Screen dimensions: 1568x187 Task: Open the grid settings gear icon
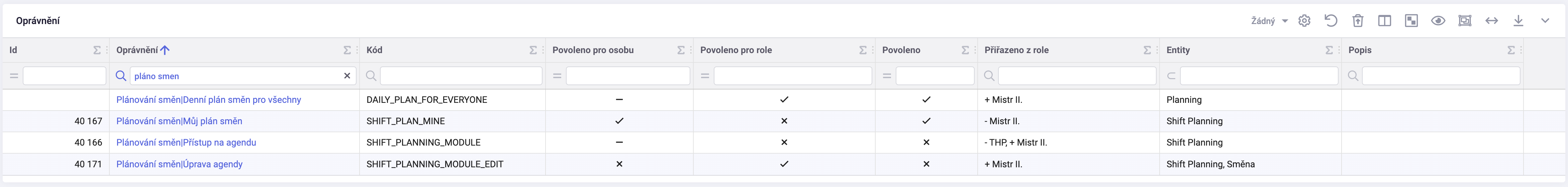[1304, 21]
